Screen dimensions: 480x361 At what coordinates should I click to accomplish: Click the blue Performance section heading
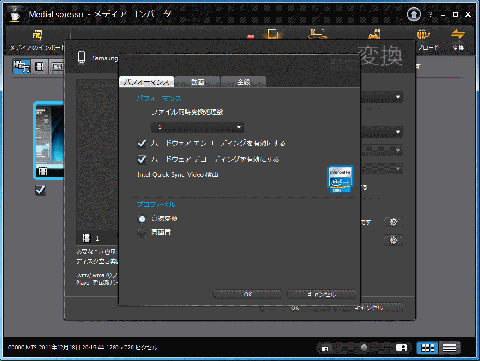click(x=159, y=99)
